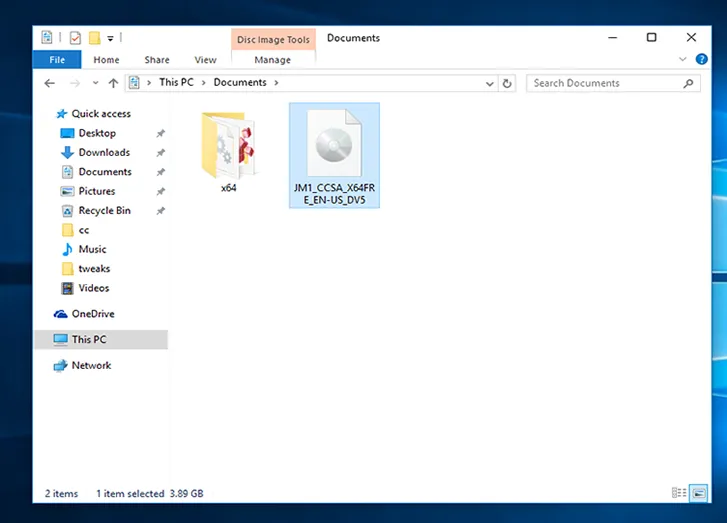The width and height of the screenshot is (727, 523).
Task: Click the search magnifier icon
Action: point(688,83)
